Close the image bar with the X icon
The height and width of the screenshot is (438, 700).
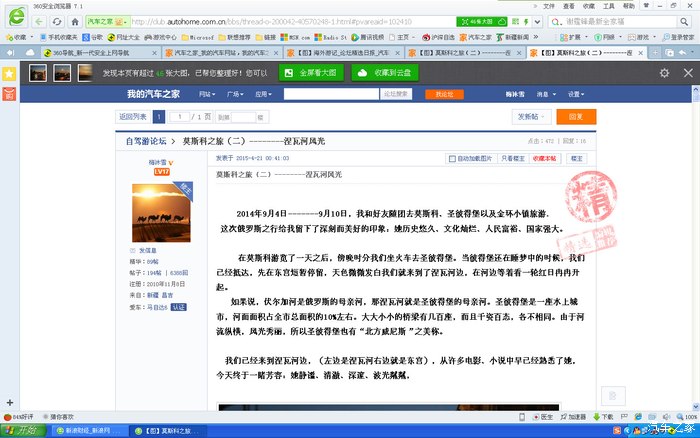tap(687, 73)
